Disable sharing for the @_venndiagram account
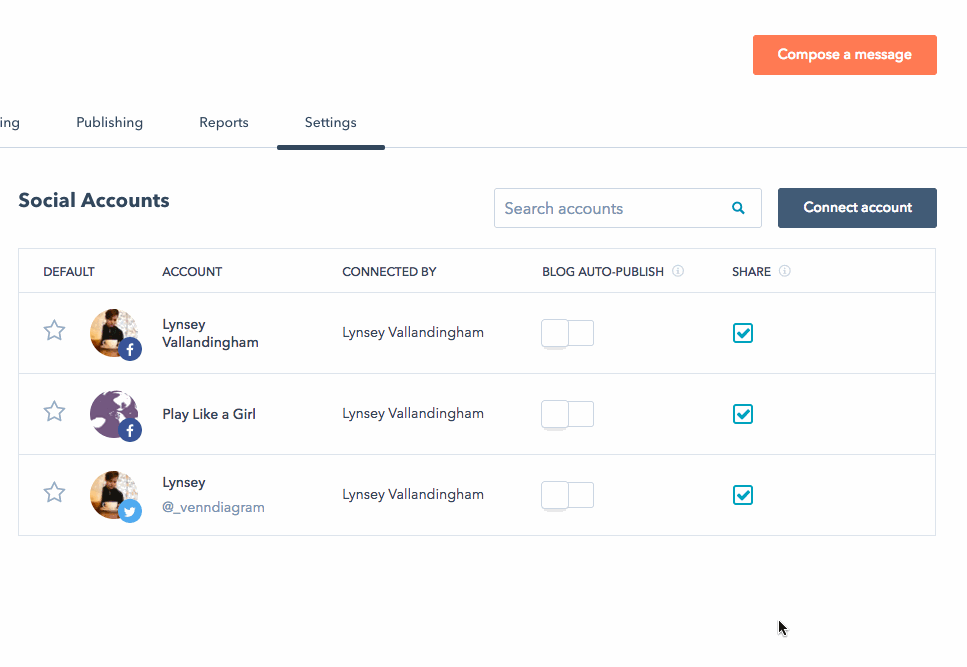This screenshot has width=967, height=667. [x=742, y=495]
